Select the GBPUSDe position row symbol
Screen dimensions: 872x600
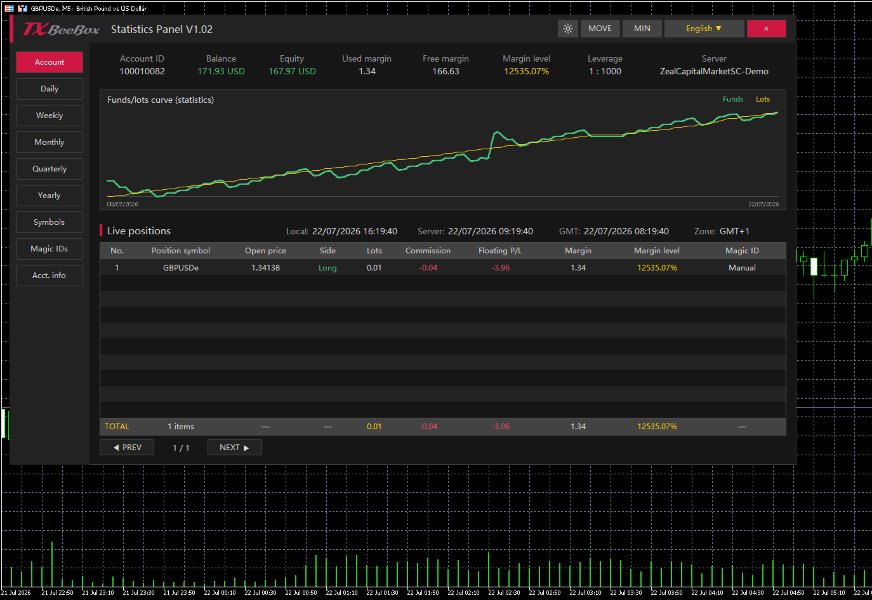[181, 268]
